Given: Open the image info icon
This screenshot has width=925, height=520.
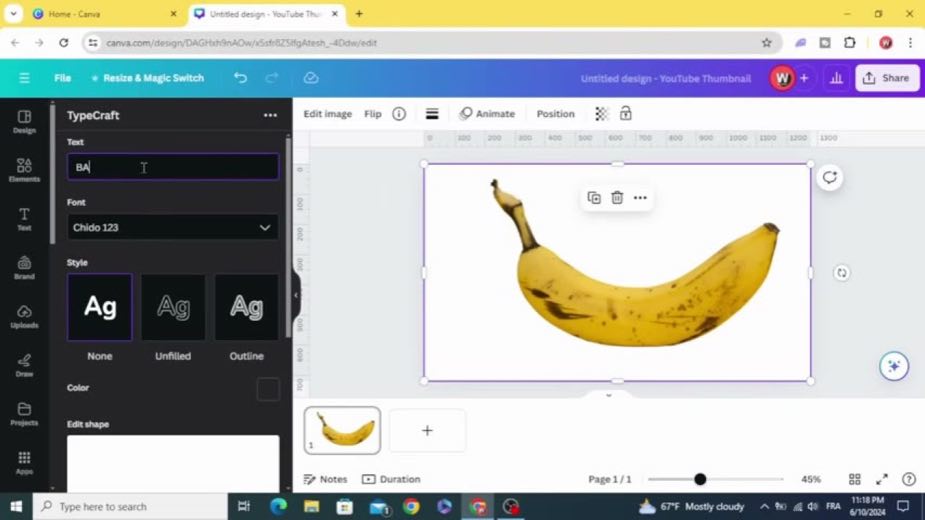Looking at the screenshot, I should (x=399, y=113).
